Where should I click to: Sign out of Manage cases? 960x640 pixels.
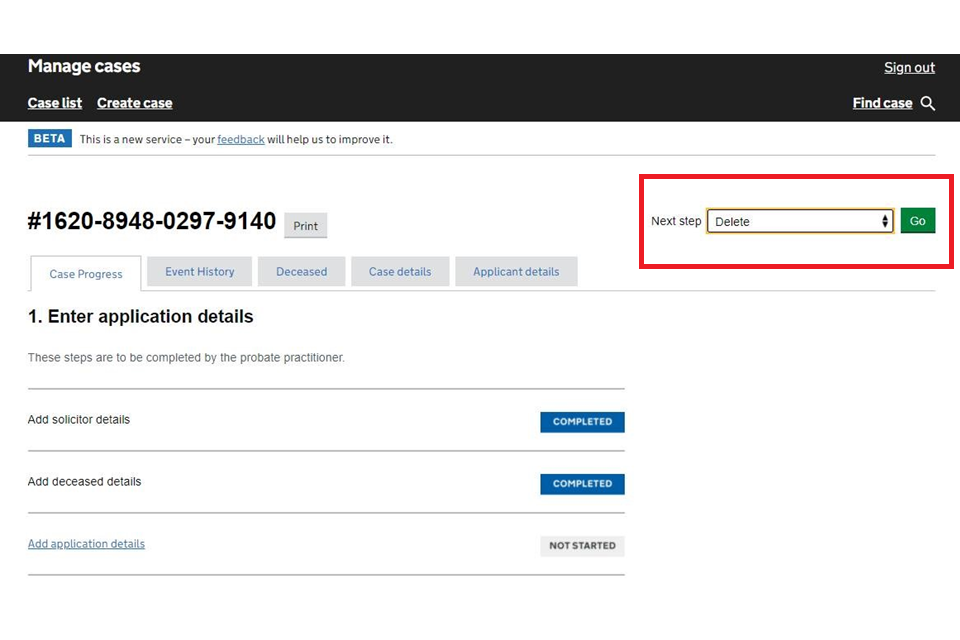tap(909, 67)
